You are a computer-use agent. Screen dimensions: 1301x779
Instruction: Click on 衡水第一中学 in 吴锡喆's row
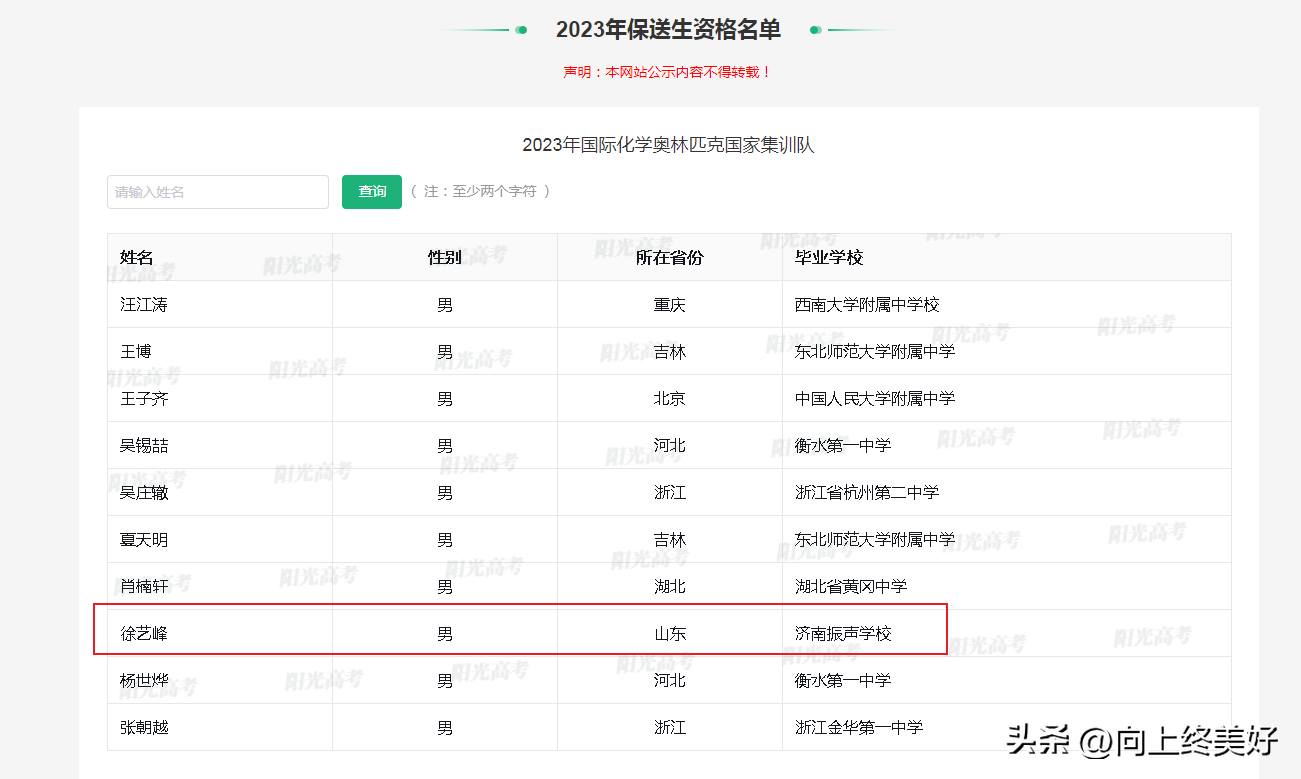842,446
